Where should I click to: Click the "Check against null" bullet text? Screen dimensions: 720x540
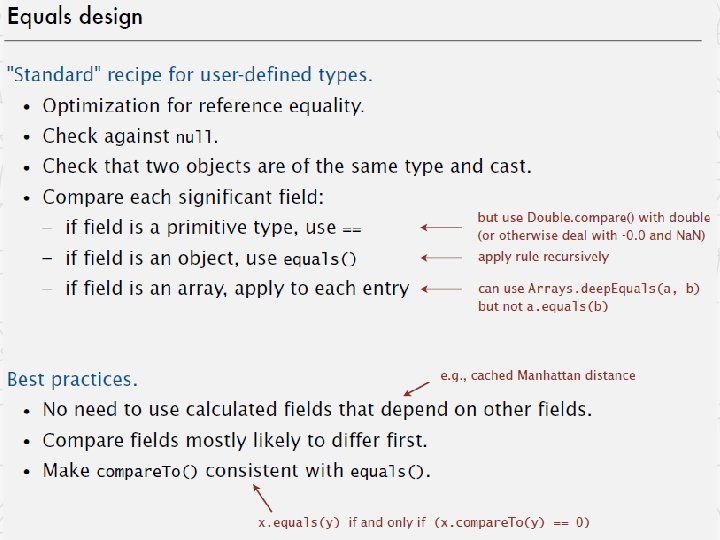[130, 136]
